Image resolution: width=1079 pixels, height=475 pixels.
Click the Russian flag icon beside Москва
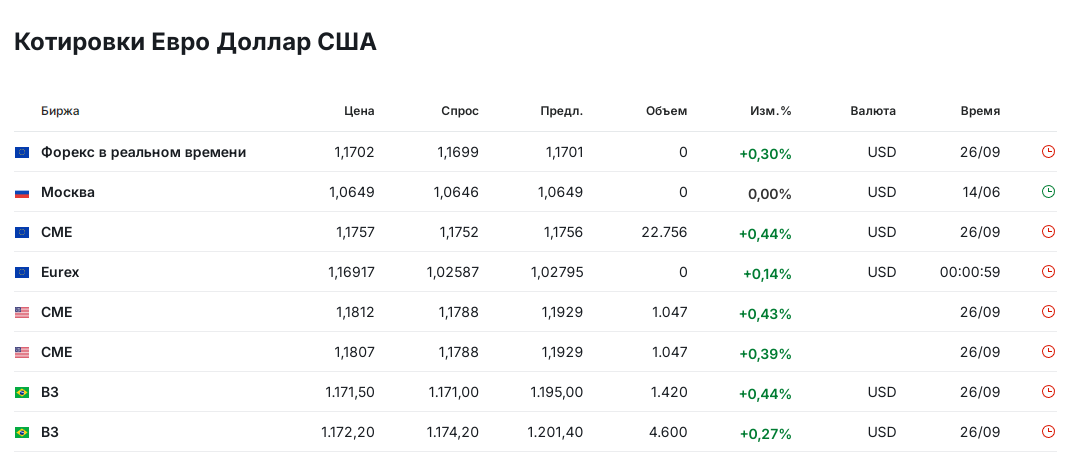point(22,192)
